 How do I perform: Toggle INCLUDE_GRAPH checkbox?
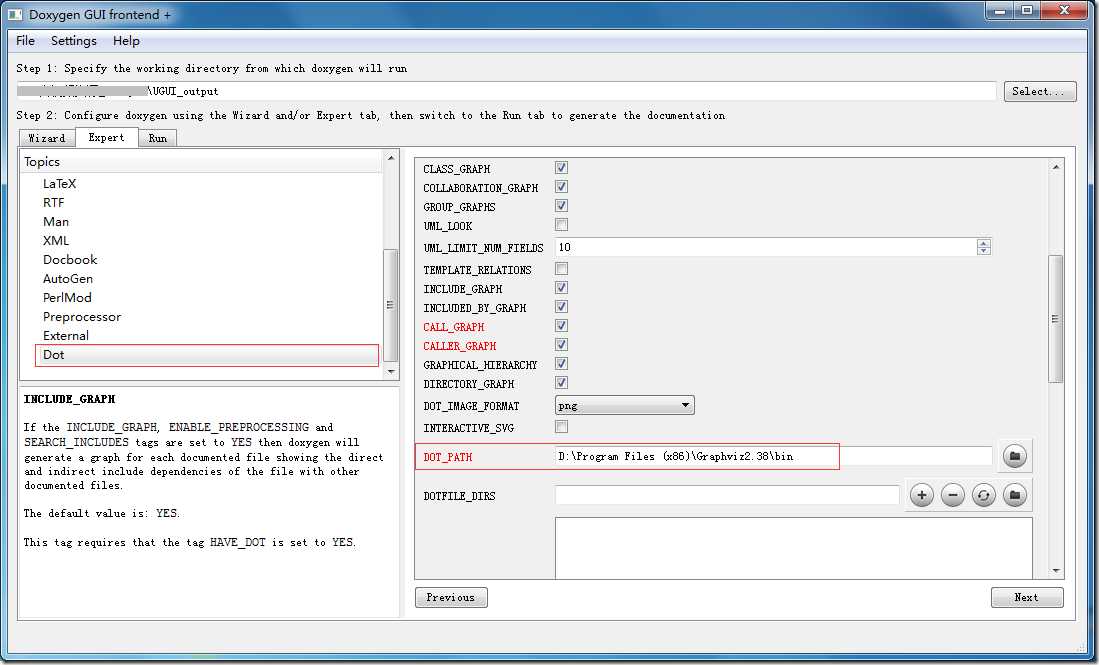pos(561,287)
